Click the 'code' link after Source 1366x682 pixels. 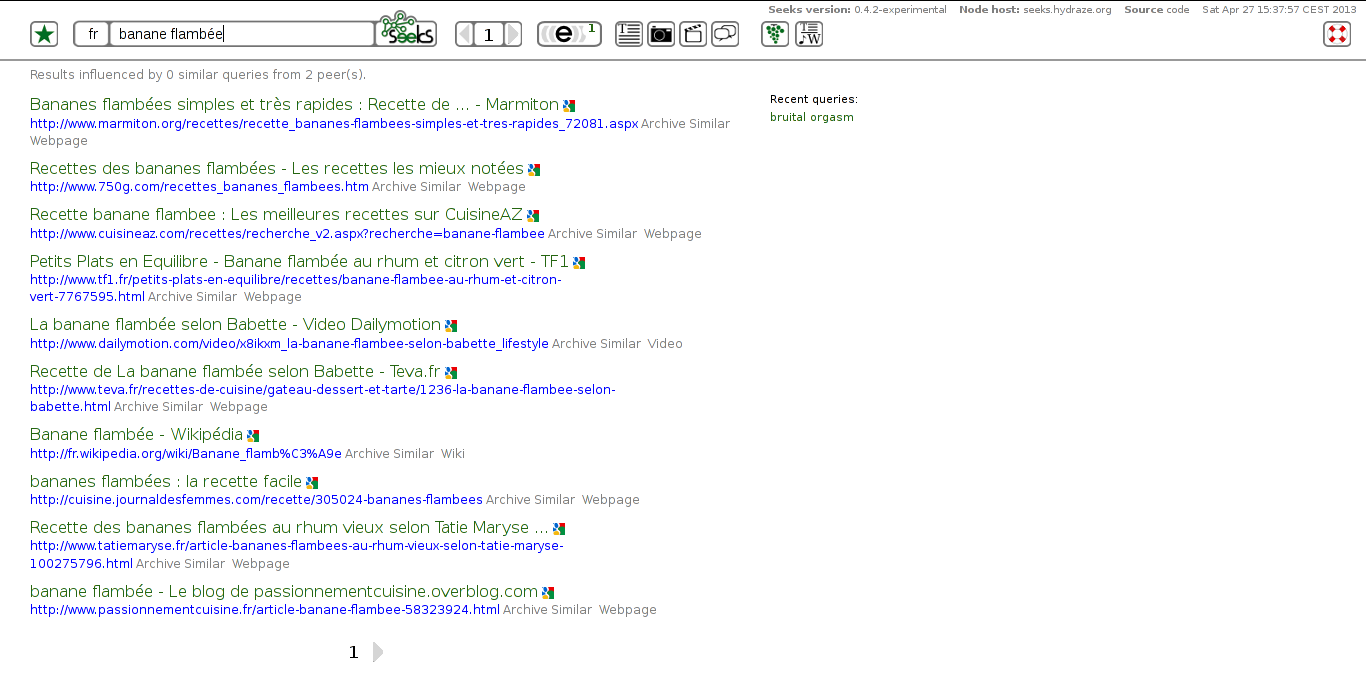tap(1178, 10)
